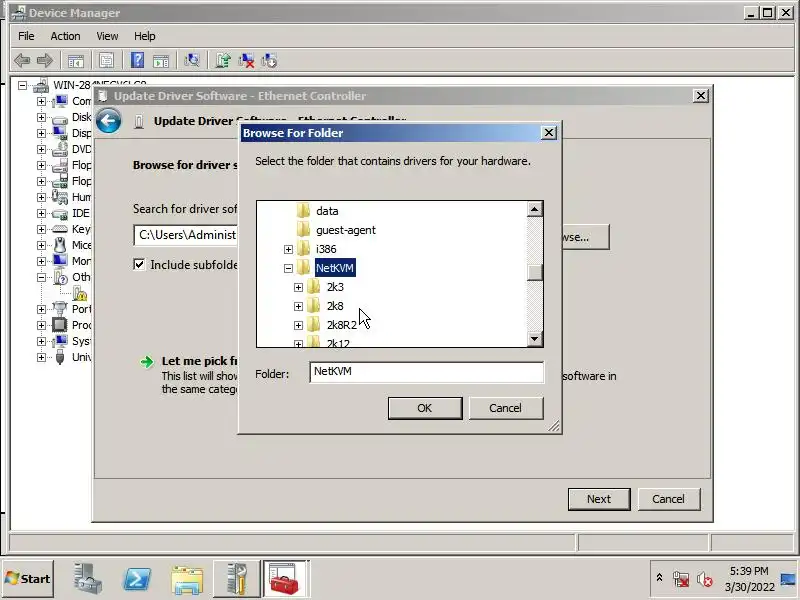This screenshot has width=800, height=600.
Task: Click the Show/Hide console tree toolbar icon
Action: click(76, 61)
